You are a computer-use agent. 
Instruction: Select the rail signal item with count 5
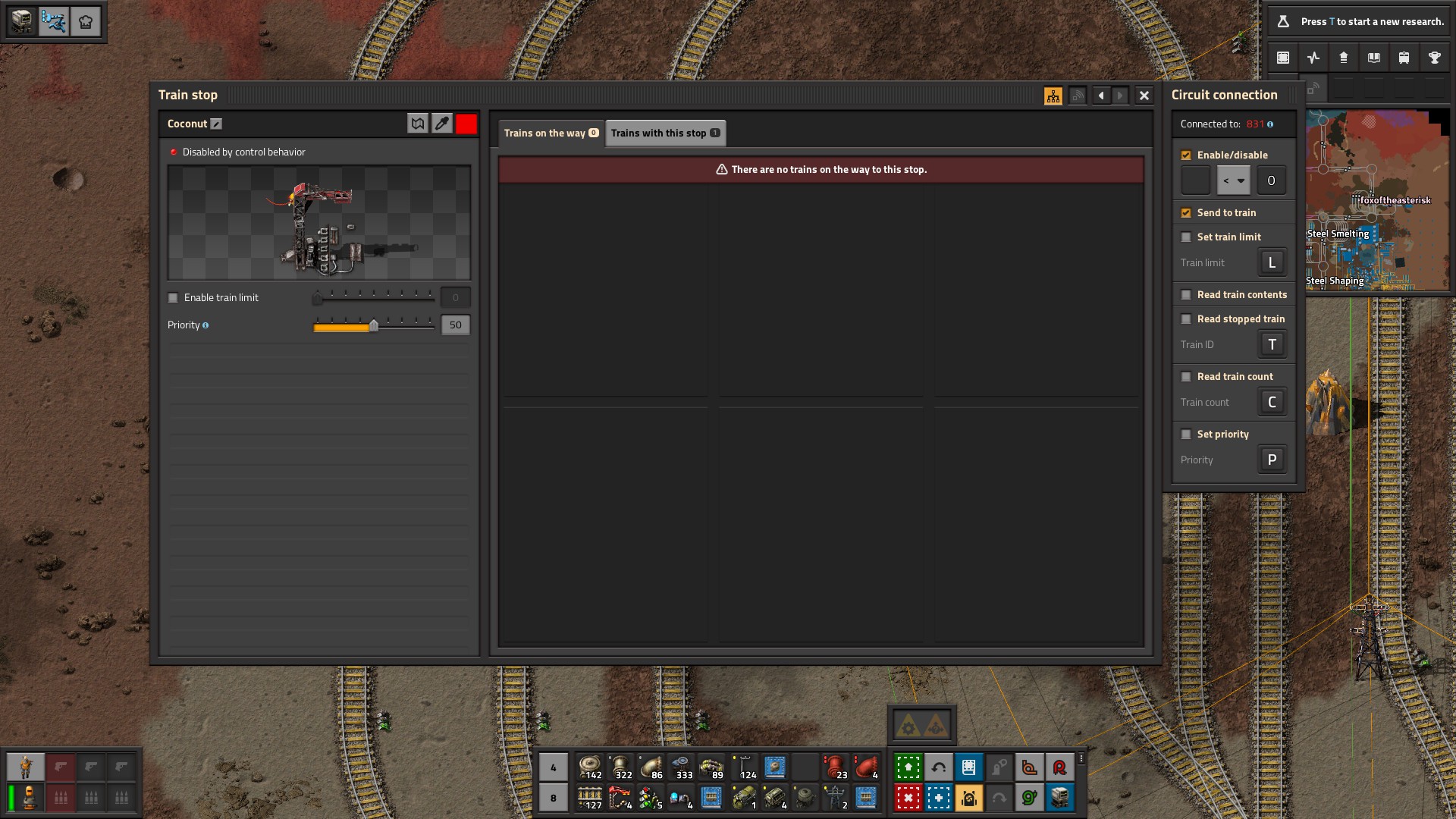click(651, 798)
